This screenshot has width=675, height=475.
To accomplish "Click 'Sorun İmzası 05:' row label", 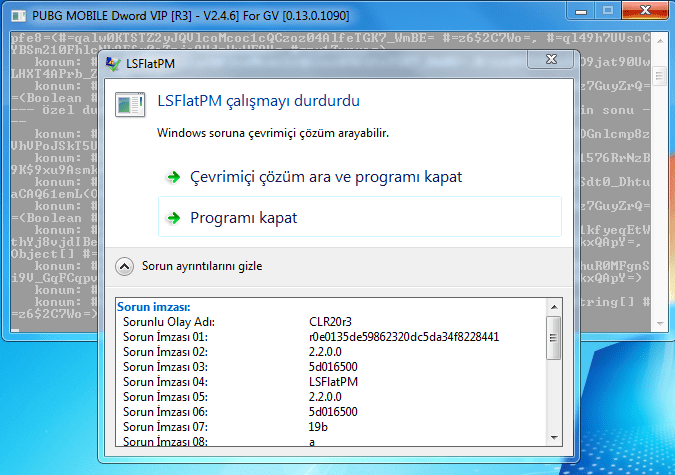I will coord(165,397).
